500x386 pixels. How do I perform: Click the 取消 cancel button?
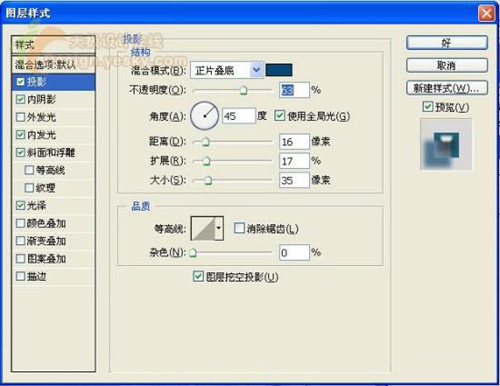[x=447, y=65]
